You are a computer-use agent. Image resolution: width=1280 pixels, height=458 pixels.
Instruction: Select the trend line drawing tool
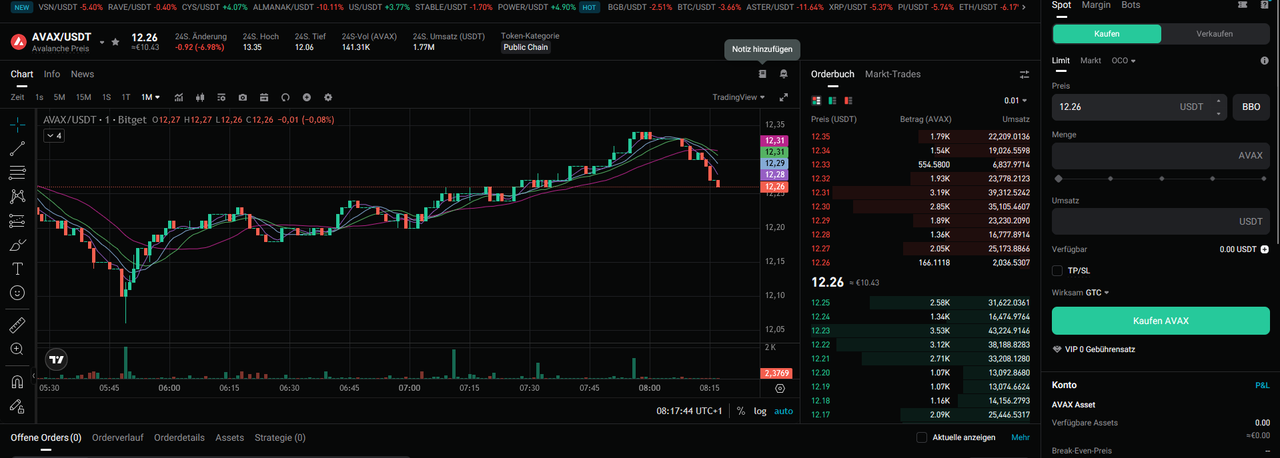(17, 149)
